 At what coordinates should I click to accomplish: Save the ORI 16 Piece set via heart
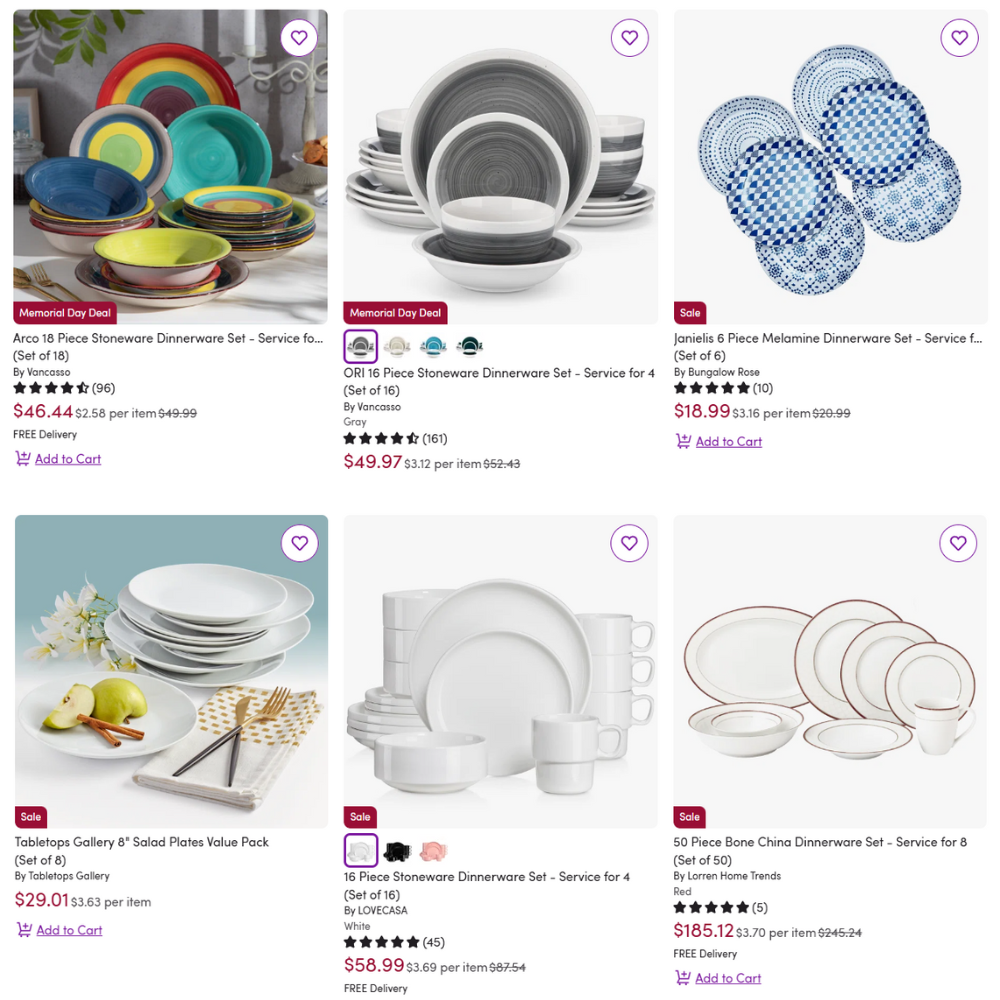[x=629, y=38]
